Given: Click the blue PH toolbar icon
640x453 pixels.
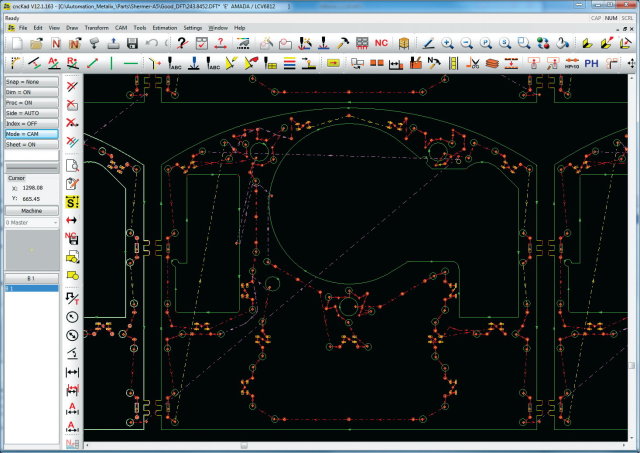Looking at the screenshot, I should [591, 63].
